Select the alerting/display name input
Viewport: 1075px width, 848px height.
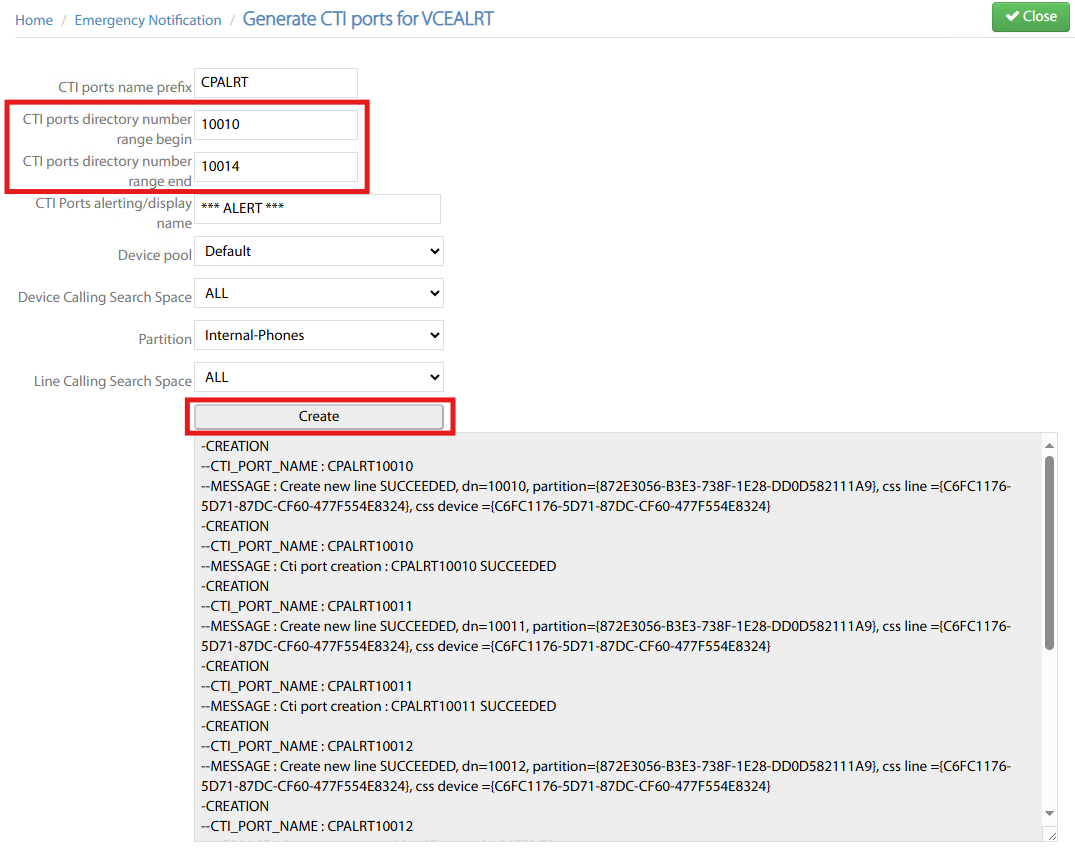(x=317, y=209)
